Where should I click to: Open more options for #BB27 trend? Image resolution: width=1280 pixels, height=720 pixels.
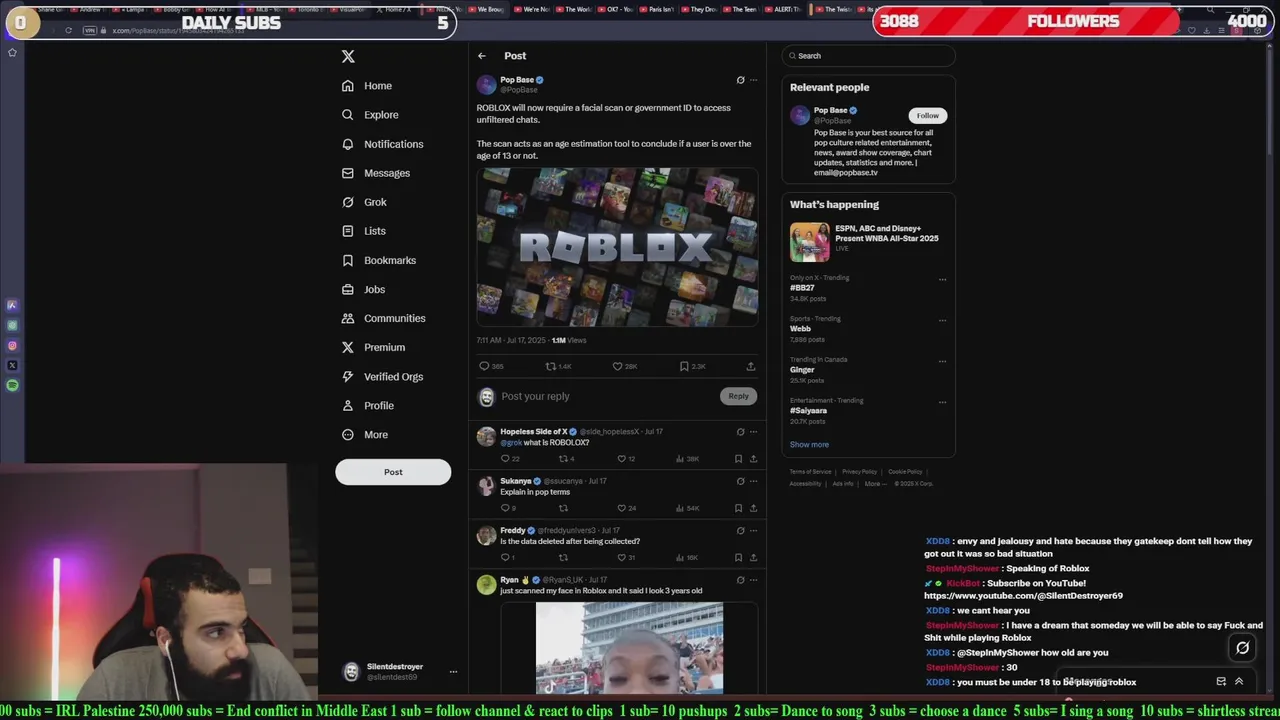(942, 280)
